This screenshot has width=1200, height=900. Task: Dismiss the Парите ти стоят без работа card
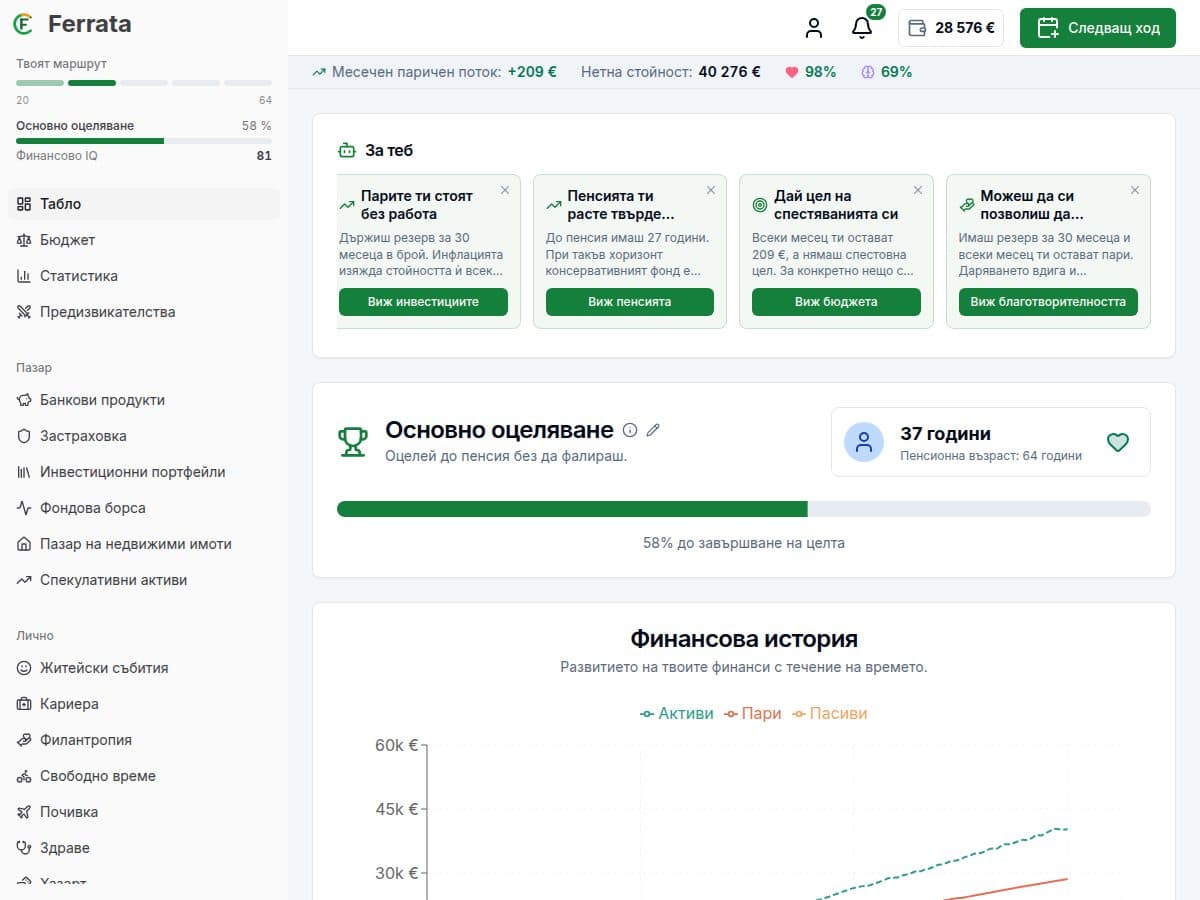(505, 190)
